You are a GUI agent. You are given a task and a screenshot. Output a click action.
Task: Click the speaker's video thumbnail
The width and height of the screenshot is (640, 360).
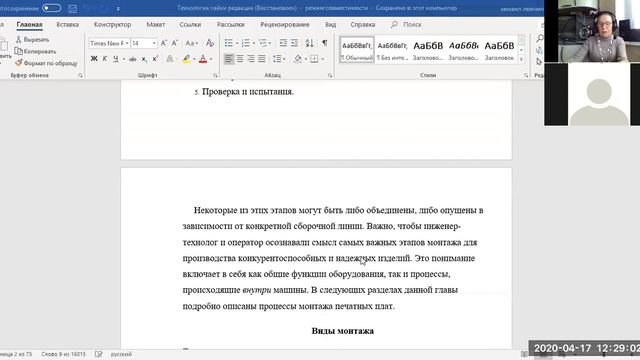592,31
